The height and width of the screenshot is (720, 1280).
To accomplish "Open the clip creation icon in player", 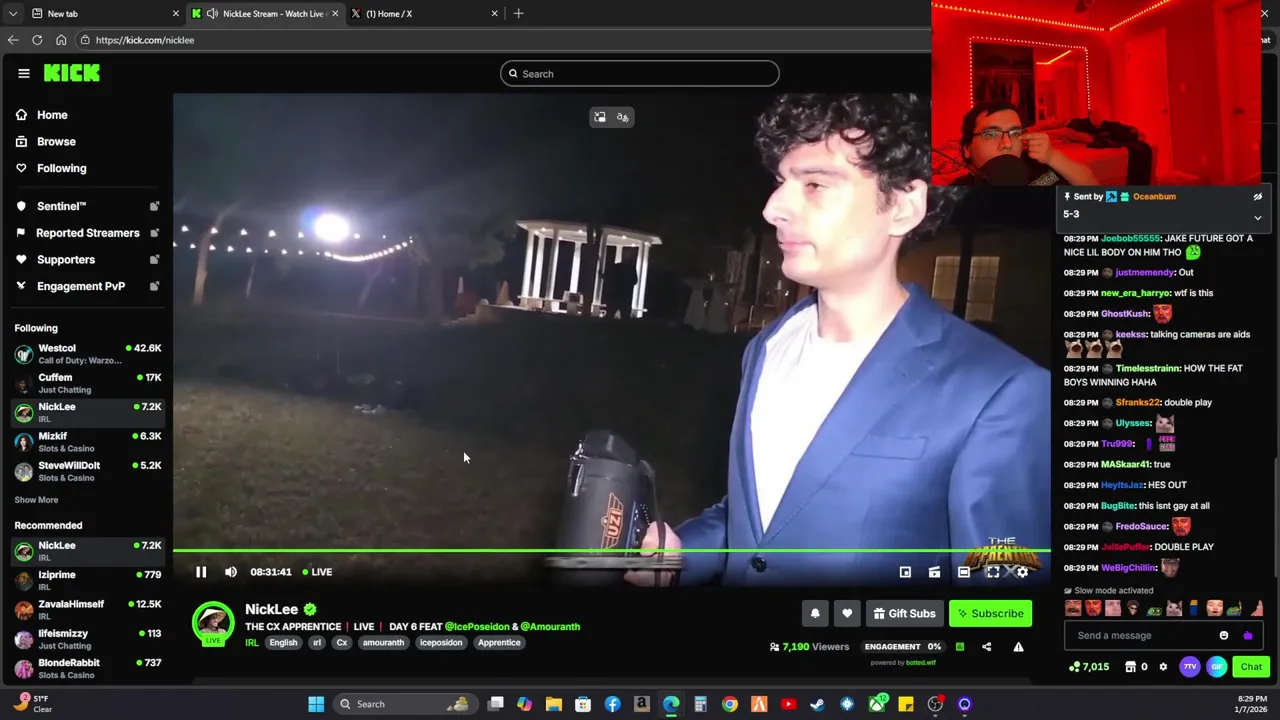I will (934, 572).
